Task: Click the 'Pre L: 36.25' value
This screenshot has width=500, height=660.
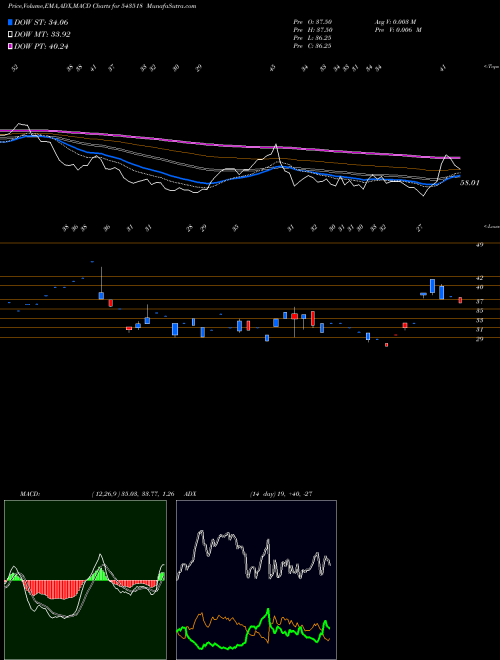Action: [x=313, y=38]
